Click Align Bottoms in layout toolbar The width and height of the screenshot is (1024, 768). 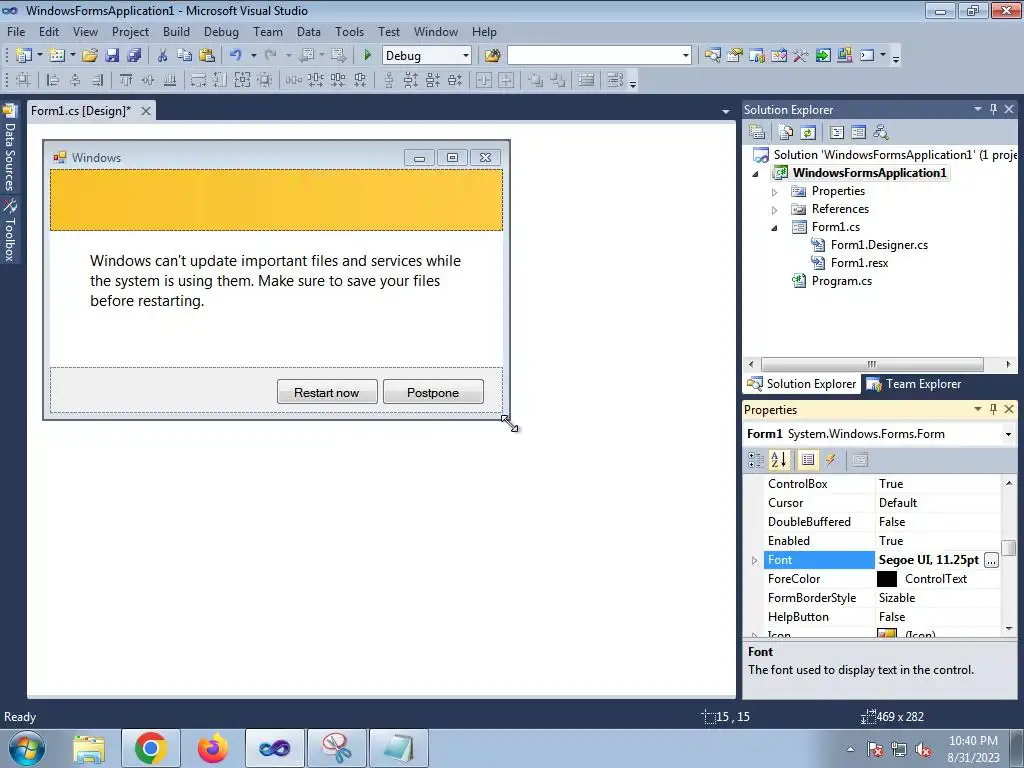click(x=170, y=80)
